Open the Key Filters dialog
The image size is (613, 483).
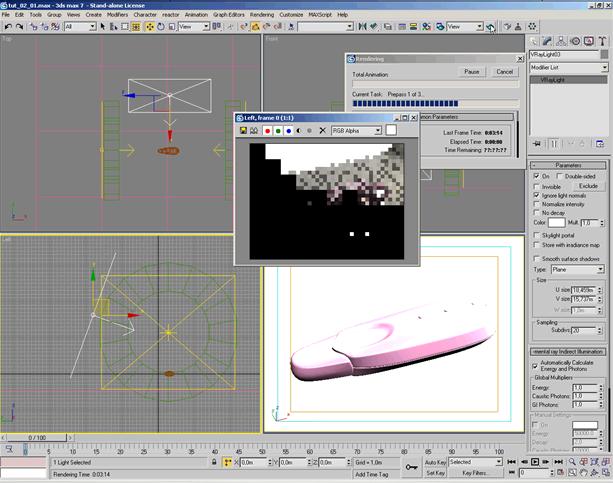(x=475, y=473)
